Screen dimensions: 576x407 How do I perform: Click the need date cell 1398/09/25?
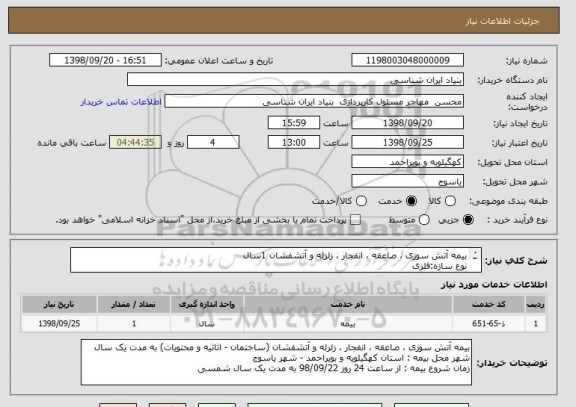click(x=59, y=324)
